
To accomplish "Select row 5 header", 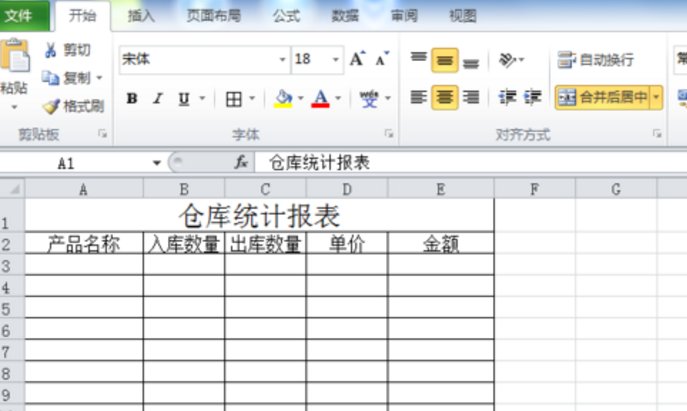I will tap(12, 308).
